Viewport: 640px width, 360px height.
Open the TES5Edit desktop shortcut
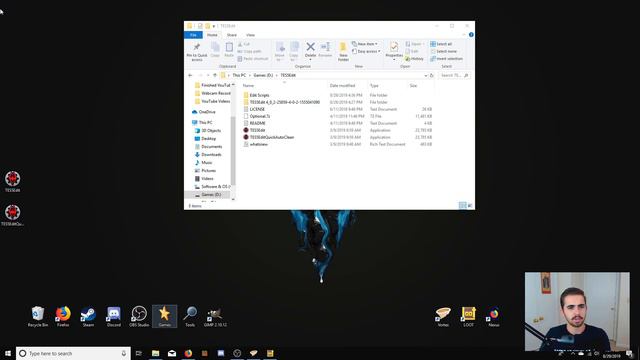[12, 182]
